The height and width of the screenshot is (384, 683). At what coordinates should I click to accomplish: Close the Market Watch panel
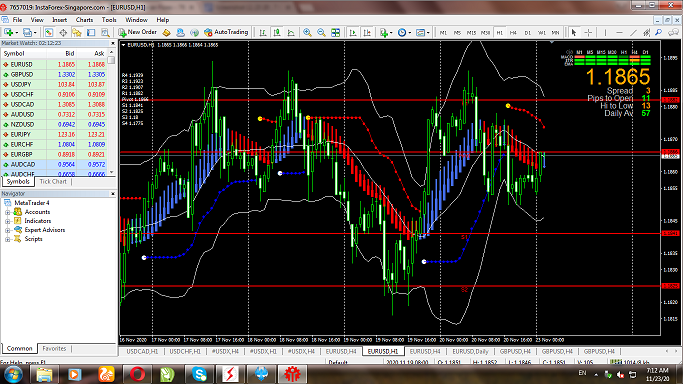pyautogui.click(x=112, y=43)
